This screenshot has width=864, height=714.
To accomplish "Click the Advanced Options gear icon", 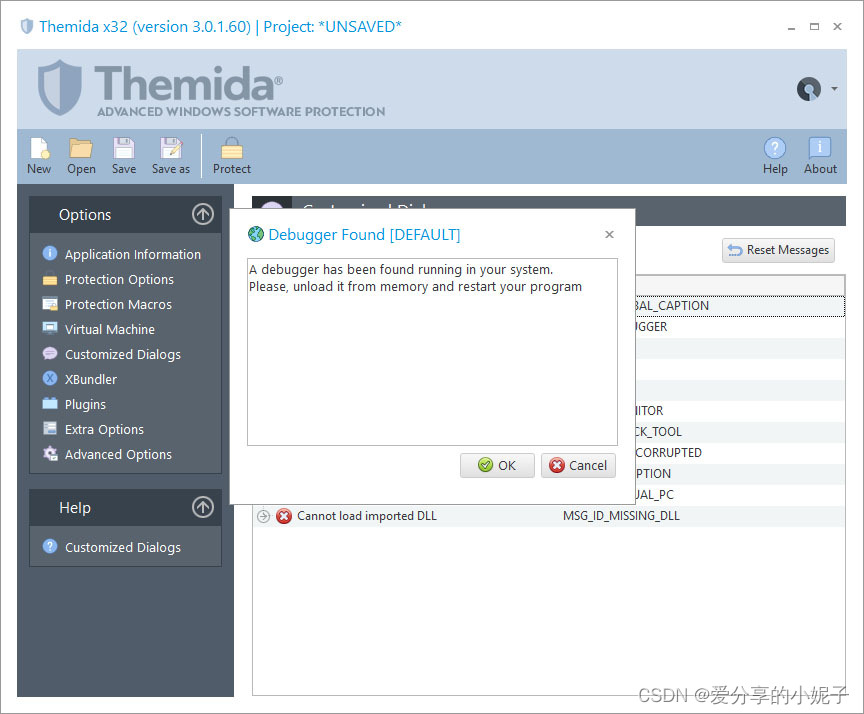I will pyautogui.click(x=50, y=453).
